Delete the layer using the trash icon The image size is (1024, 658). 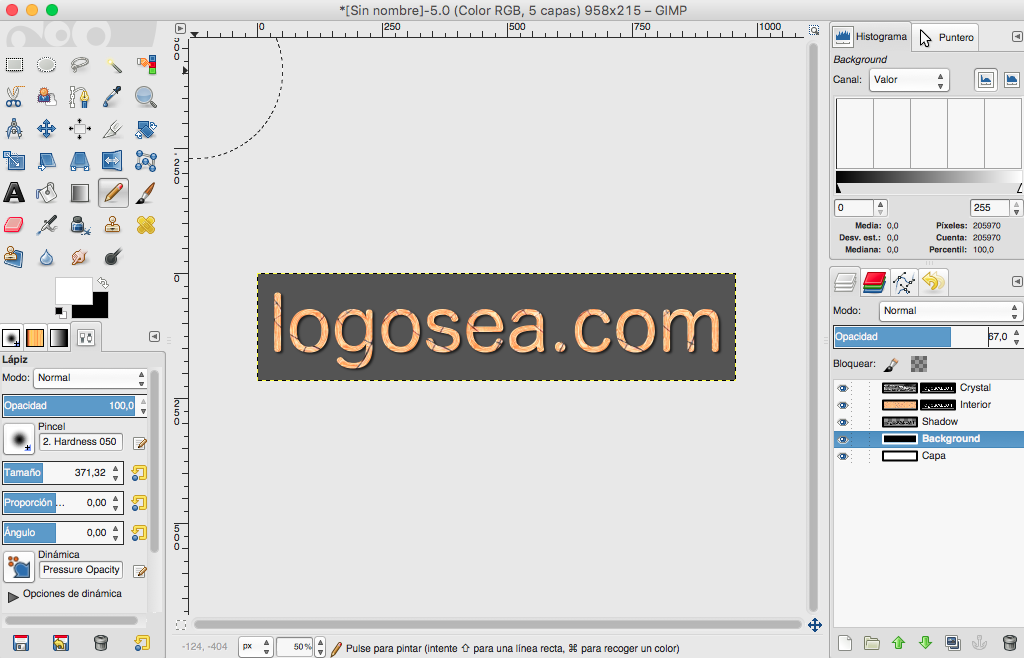pos(1010,643)
